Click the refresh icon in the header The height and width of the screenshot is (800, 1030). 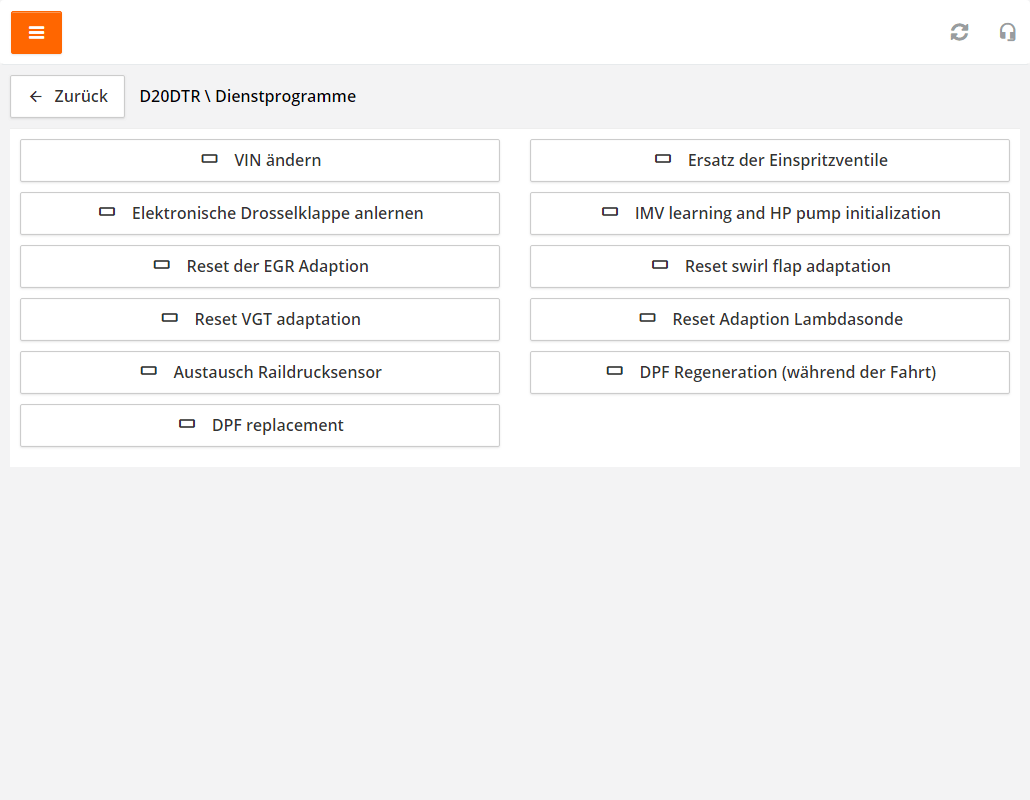[x=959, y=32]
